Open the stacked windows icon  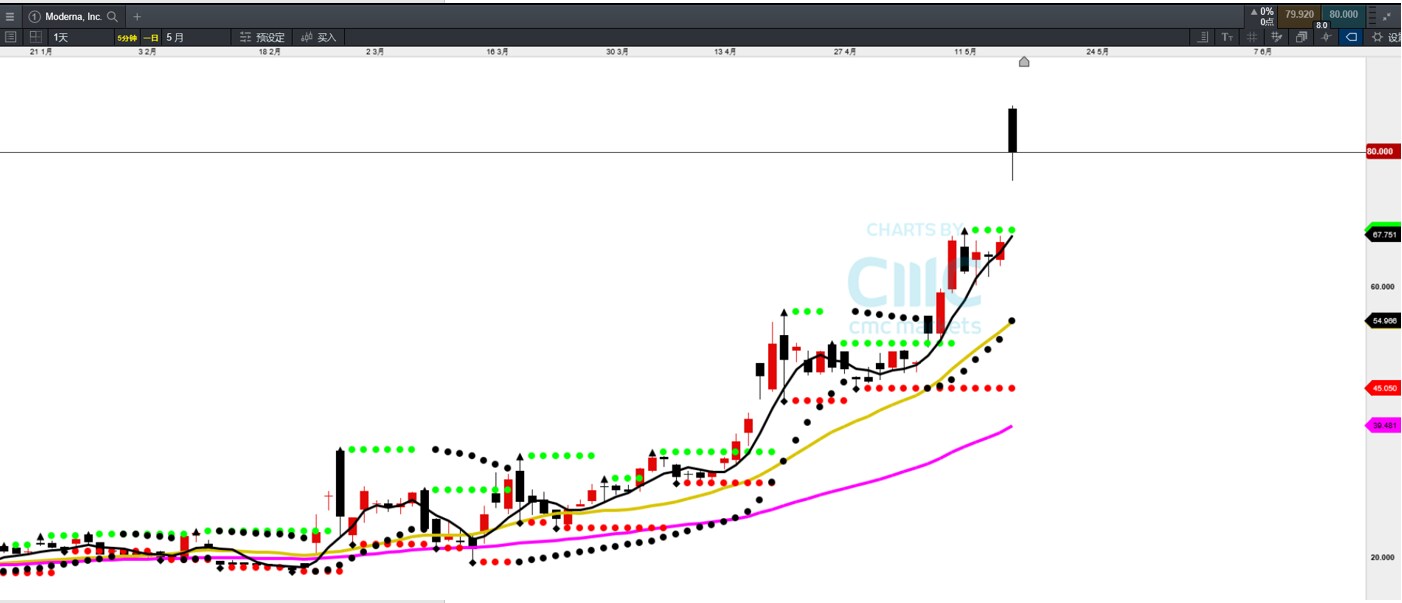tap(1302, 37)
